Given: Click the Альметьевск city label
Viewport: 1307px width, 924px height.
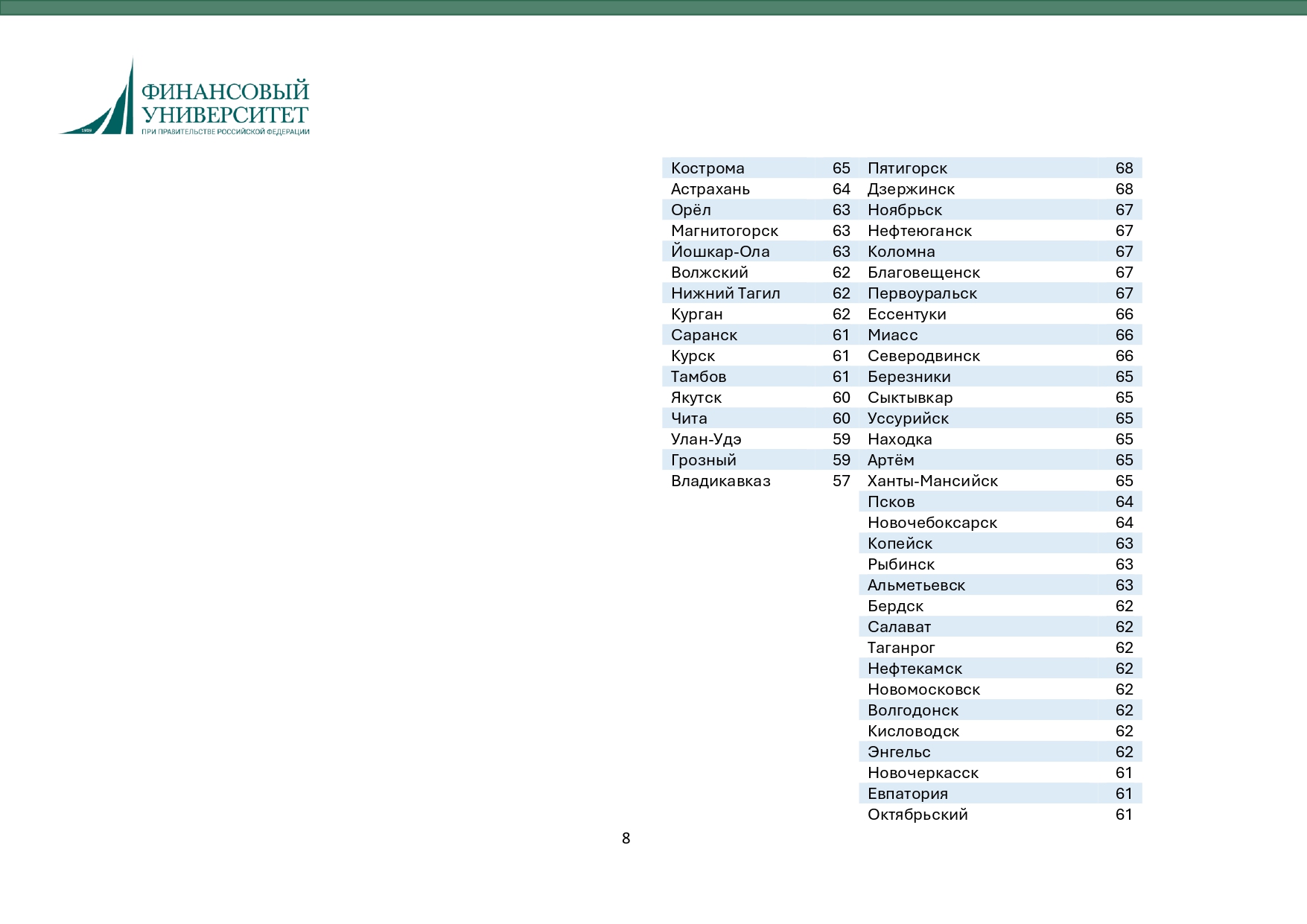Looking at the screenshot, I should coord(916,585).
